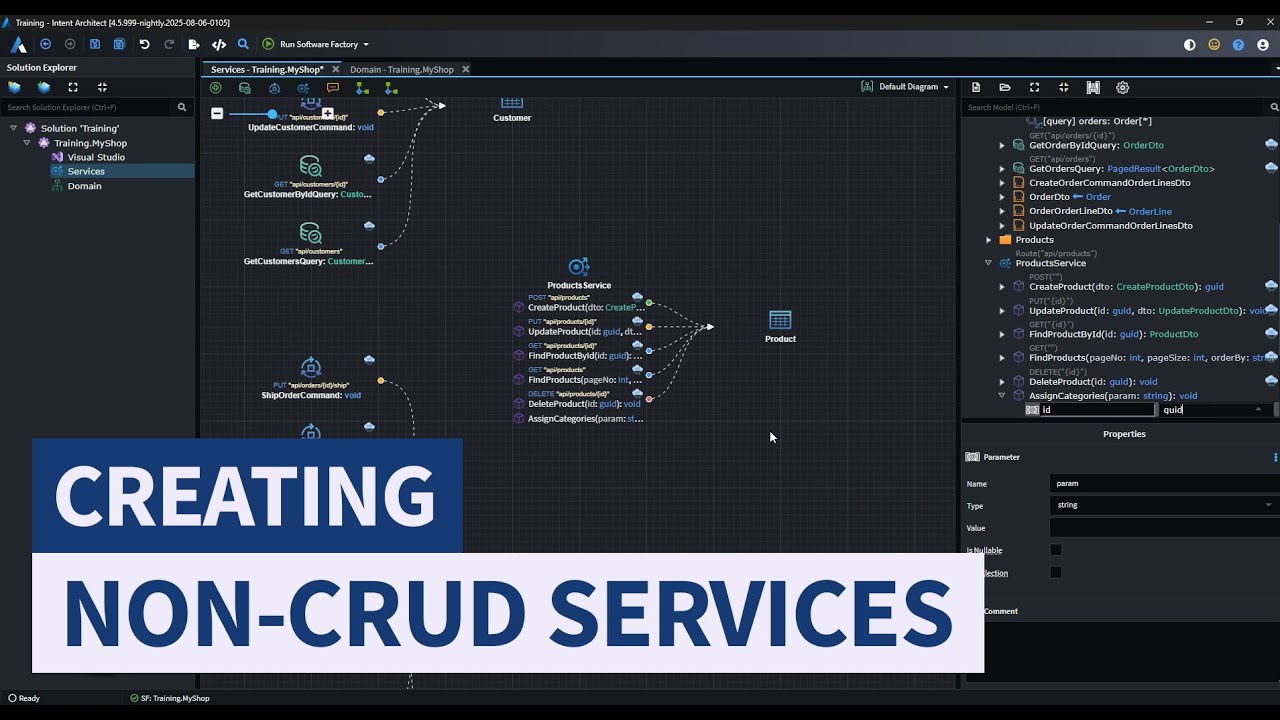Zoom in with the plus button
Screen dimensions: 1280x720
327,114
